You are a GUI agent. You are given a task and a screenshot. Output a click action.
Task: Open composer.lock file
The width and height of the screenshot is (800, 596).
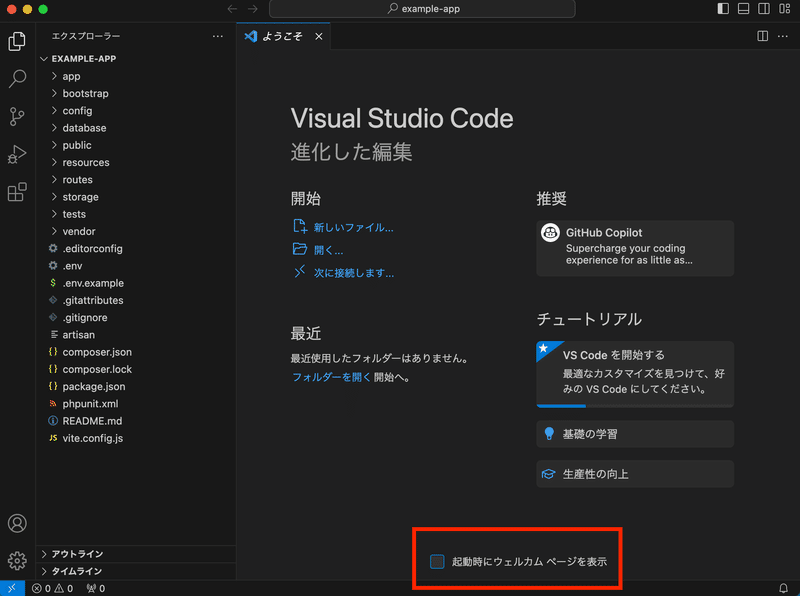pos(136,369)
